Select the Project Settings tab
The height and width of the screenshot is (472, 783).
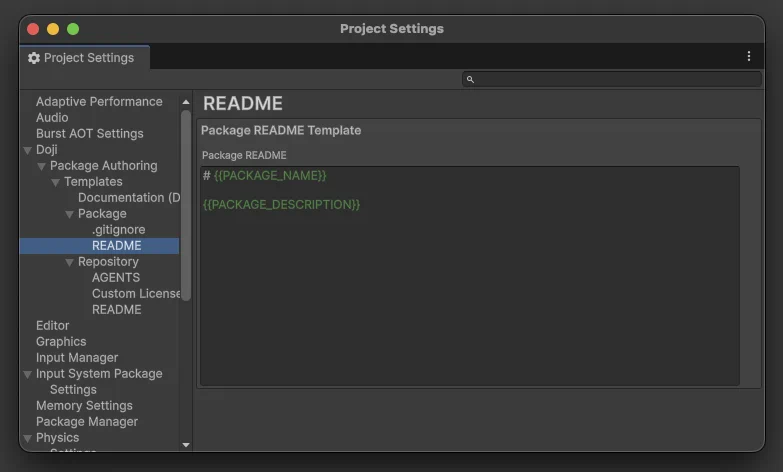pyautogui.click(x=84, y=57)
